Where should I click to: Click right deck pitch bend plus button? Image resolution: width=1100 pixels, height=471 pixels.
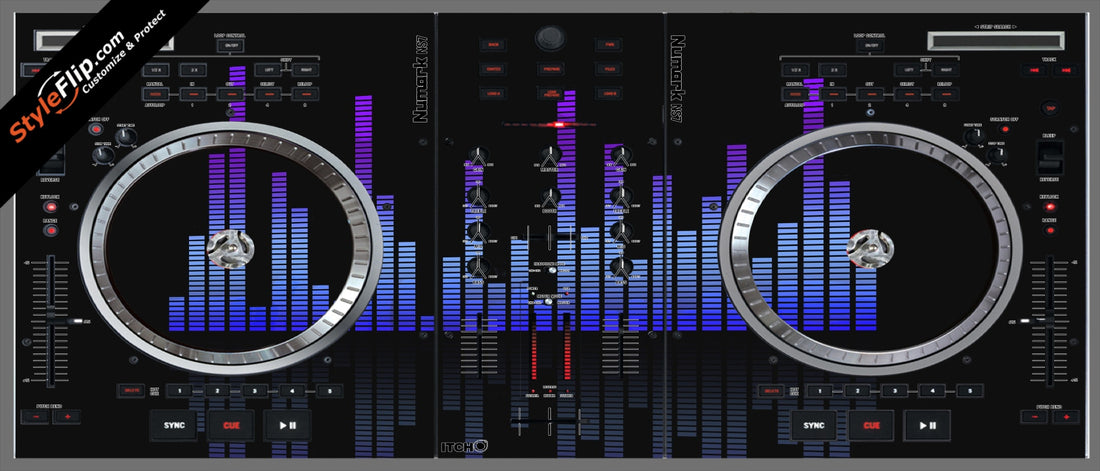(1066, 417)
